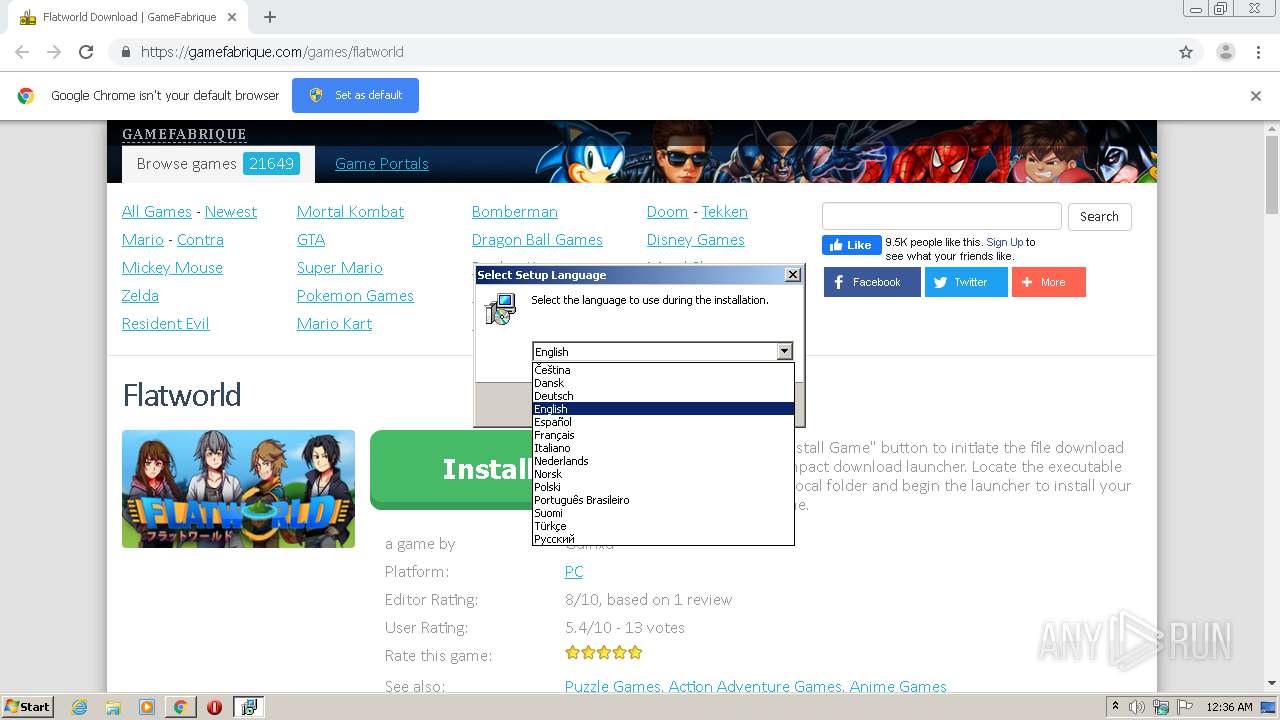Click the GameFabrique logo
This screenshot has height=720, width=1280.
point(184,134)
